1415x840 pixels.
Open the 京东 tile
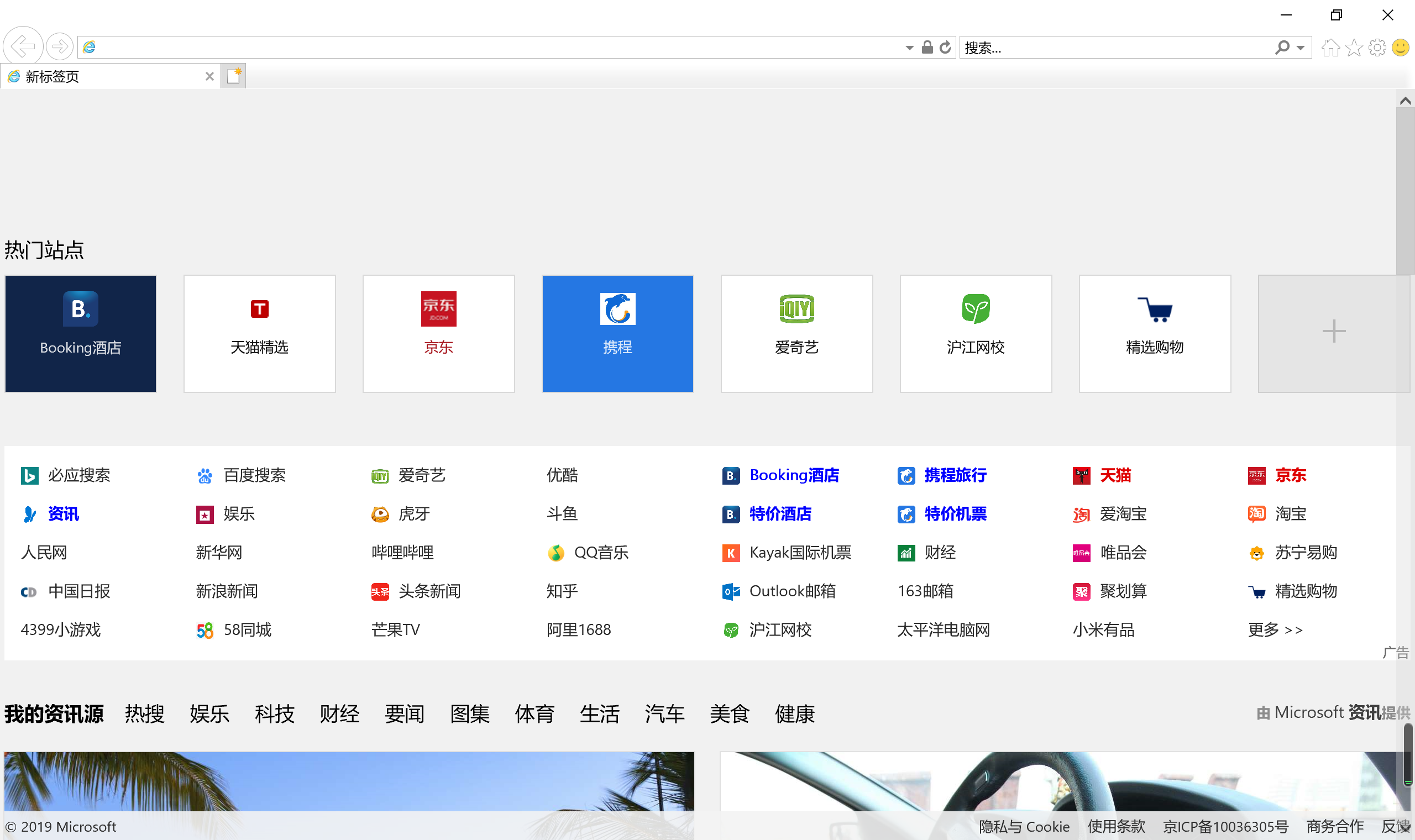point(439,333)
